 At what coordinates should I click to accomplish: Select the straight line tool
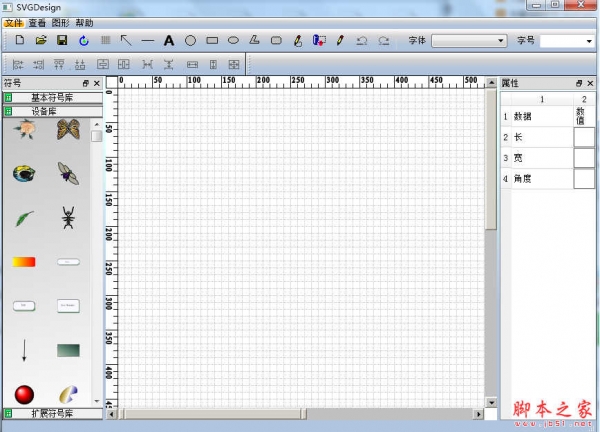click(x=147, y=40)
